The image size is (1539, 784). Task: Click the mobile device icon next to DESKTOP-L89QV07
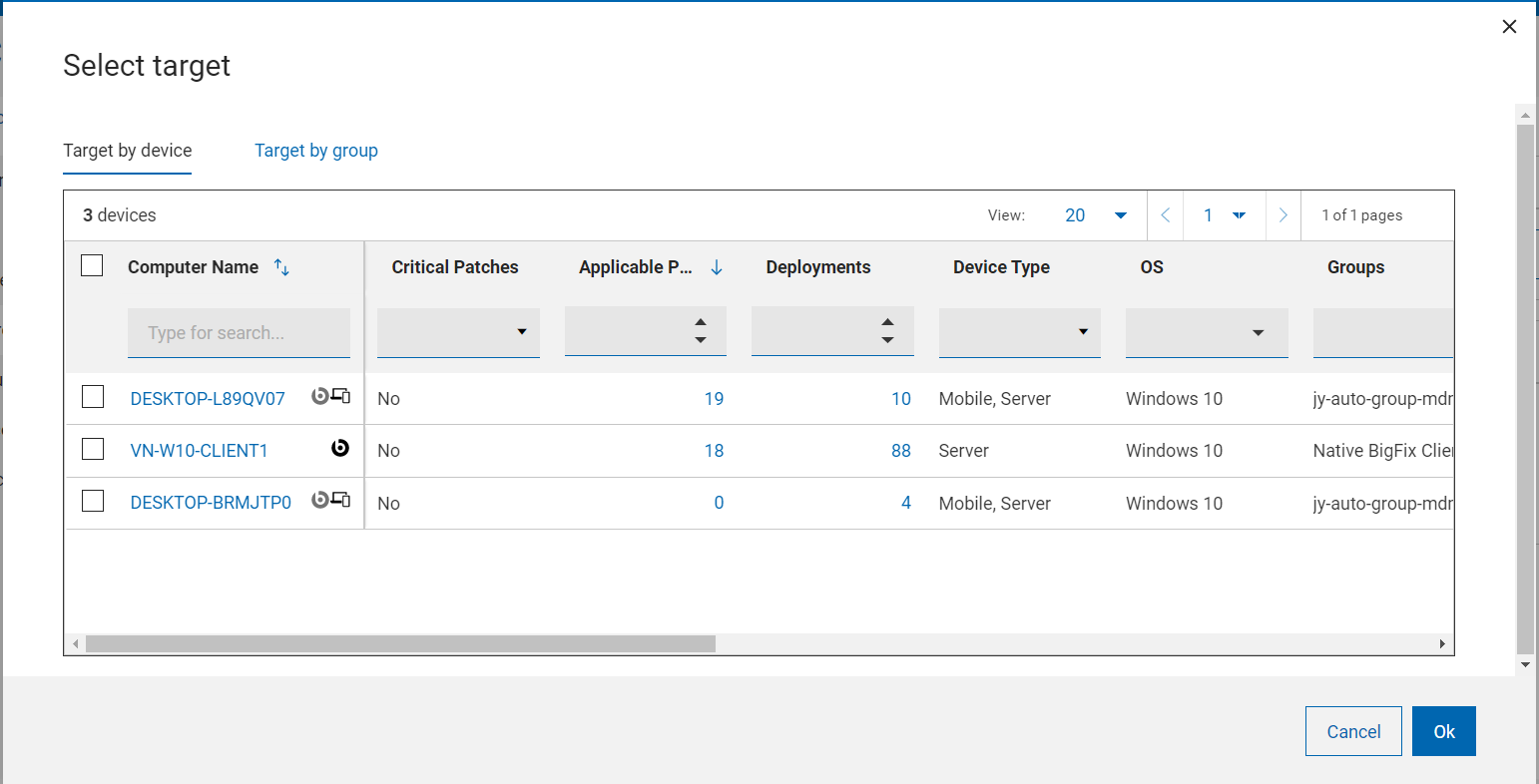(x=341, y=396)
